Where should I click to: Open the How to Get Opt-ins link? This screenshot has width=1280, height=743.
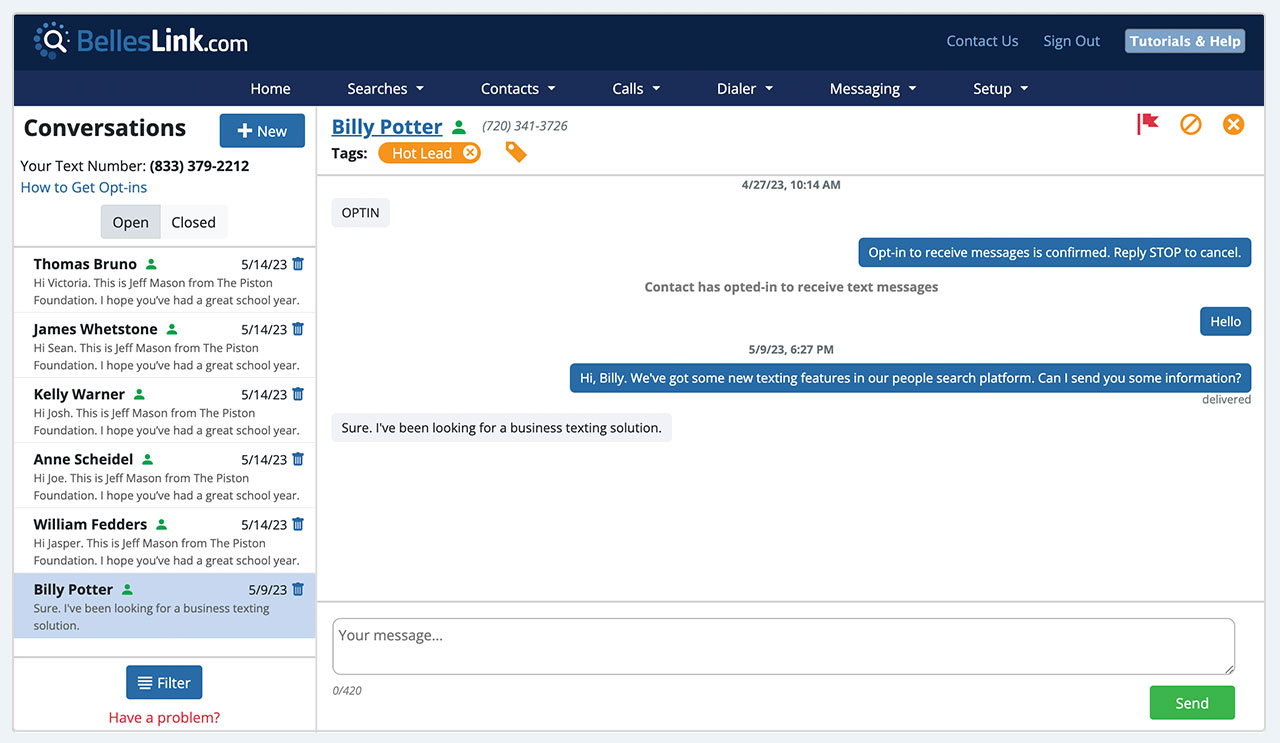(x=84, y=187)
